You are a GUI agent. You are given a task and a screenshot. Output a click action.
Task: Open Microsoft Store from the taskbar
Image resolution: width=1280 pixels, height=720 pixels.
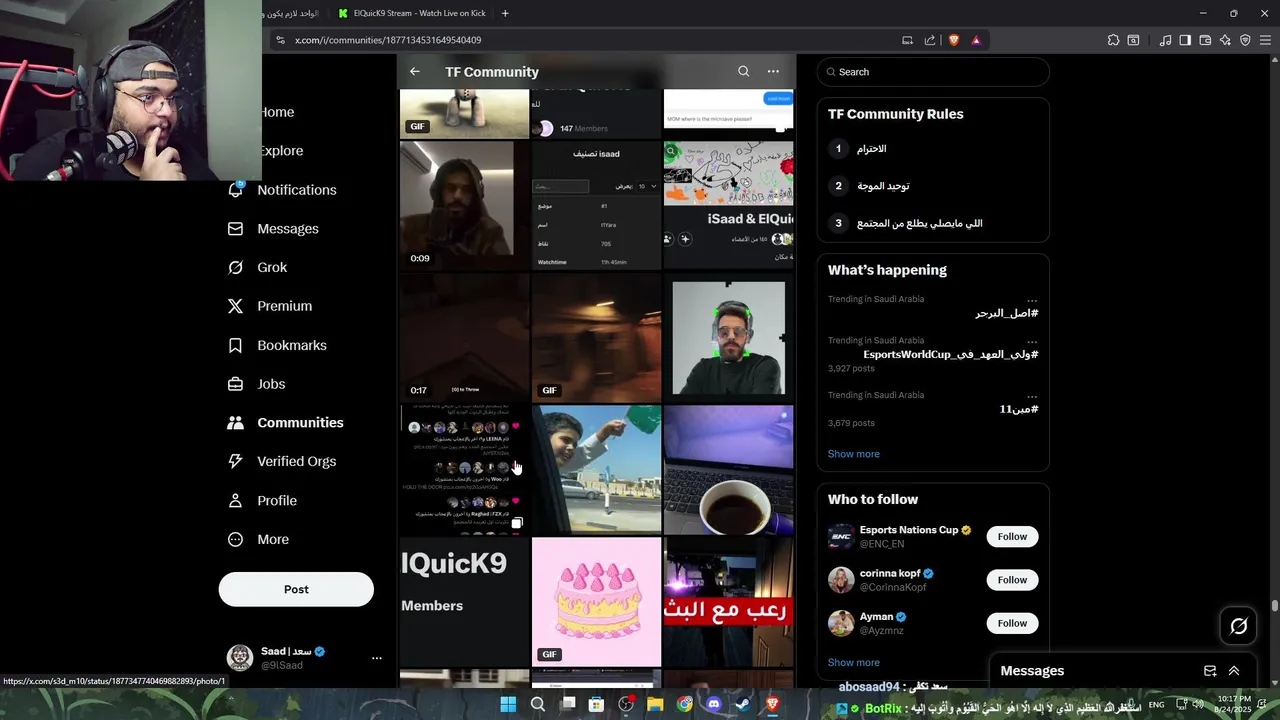click(x=596, y=704)
